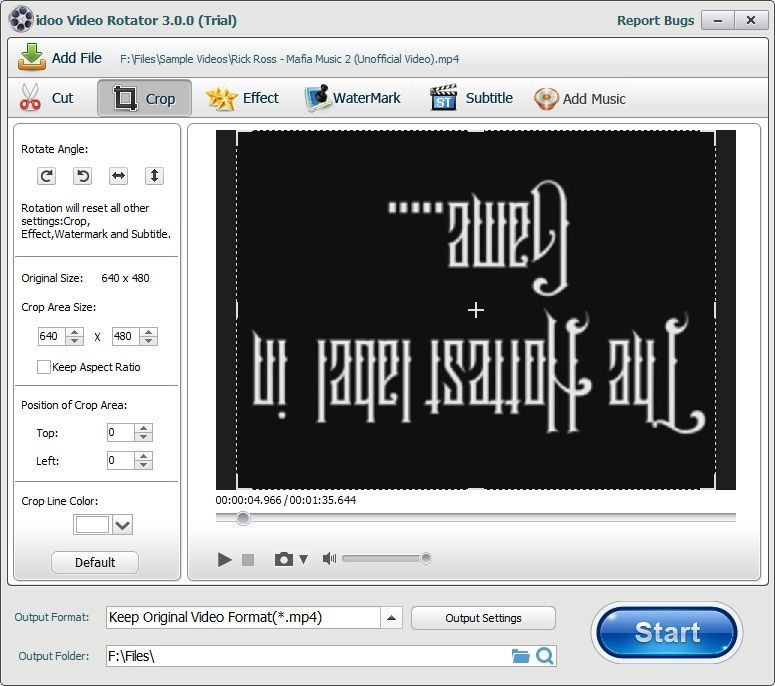Click the Add File download icon

pos(32,57)
